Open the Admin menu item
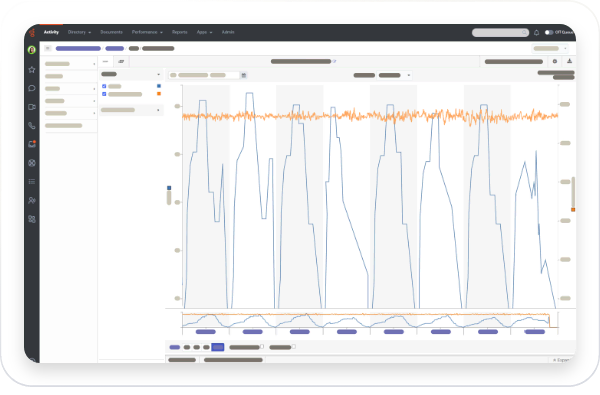 (228, 32)
